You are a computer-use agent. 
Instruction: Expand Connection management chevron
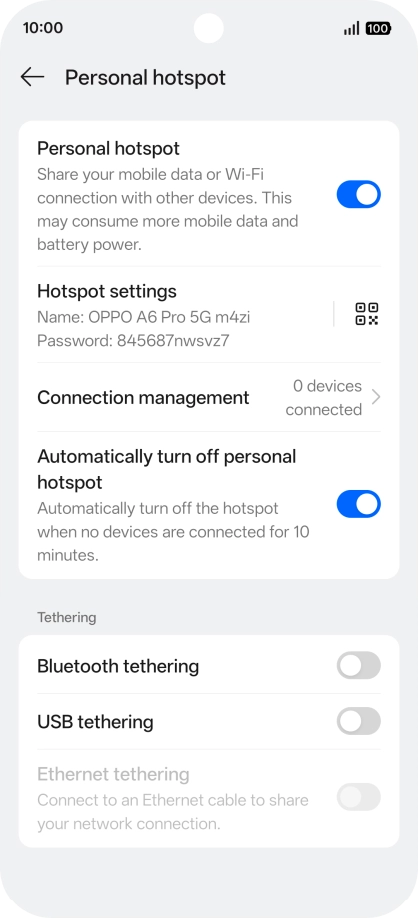coord(376,398)
